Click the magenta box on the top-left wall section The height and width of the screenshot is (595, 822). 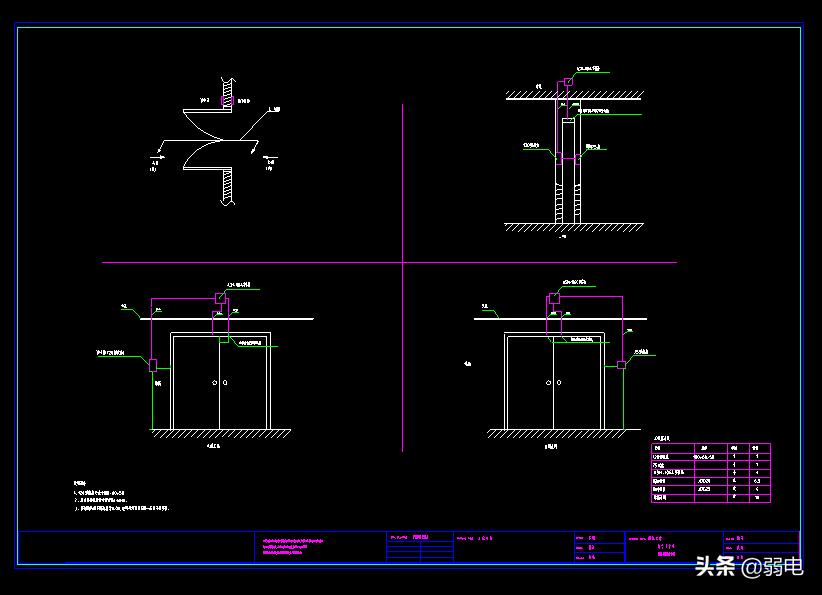229,101
